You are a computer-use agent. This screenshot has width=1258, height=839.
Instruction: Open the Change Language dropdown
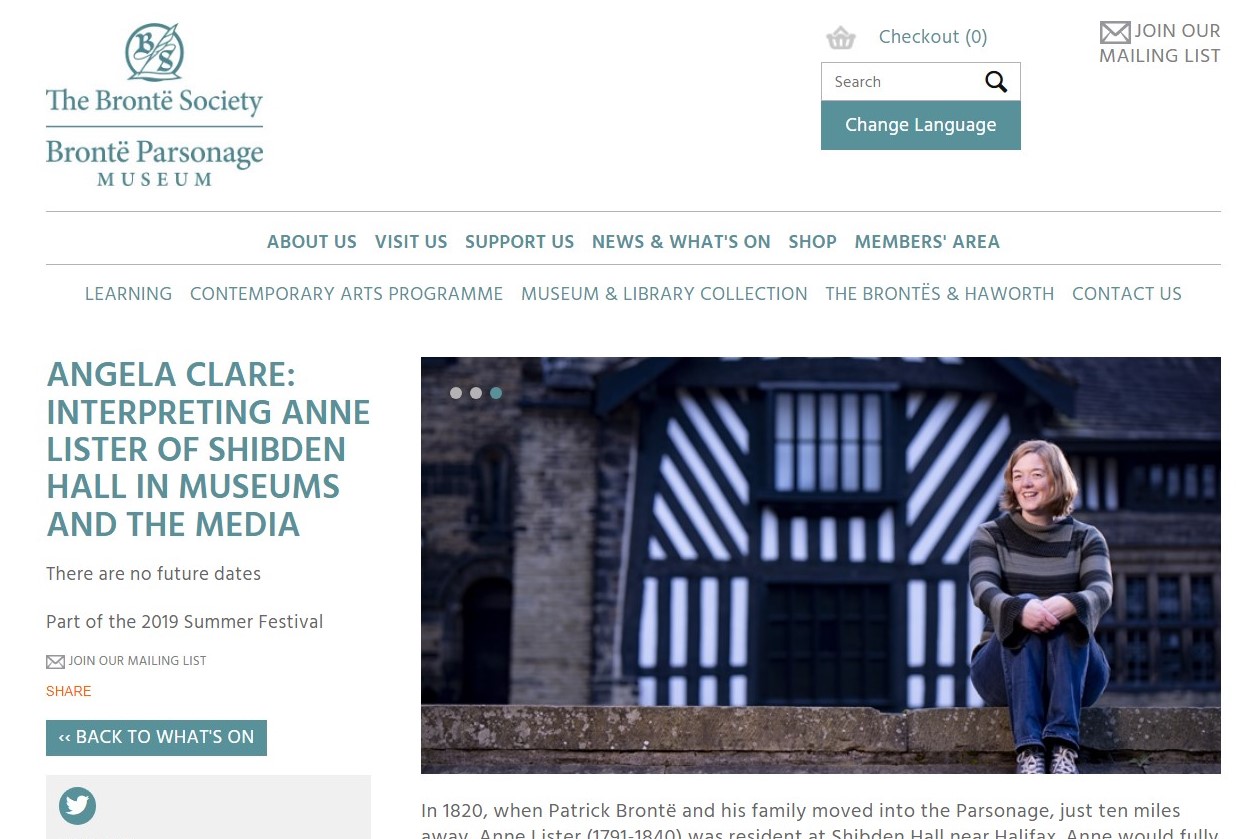[921, 125]
